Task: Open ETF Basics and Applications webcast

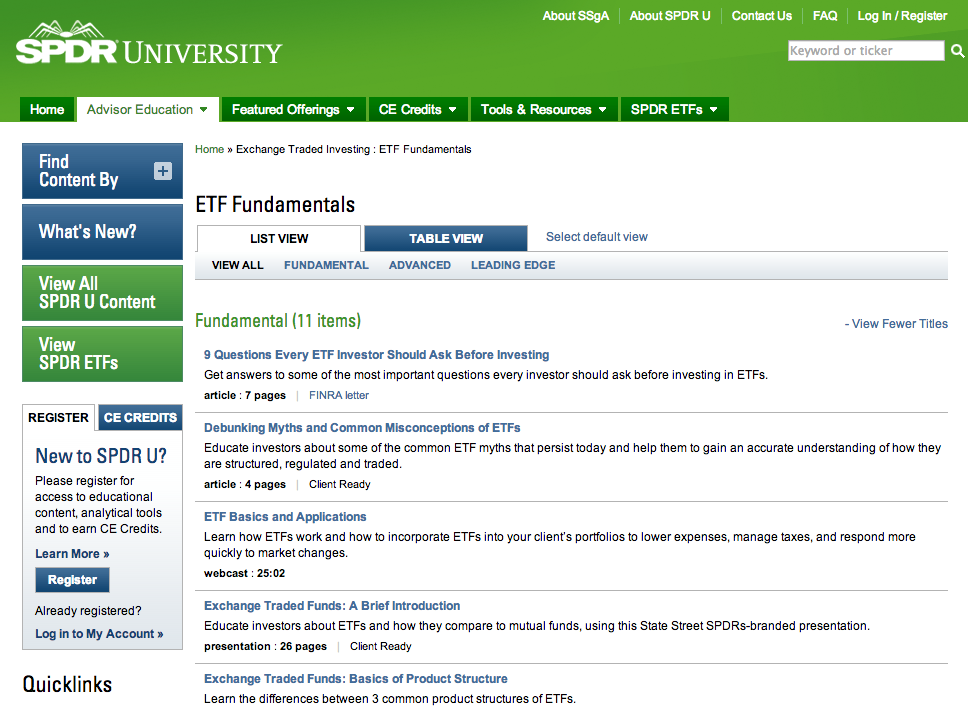Action: click(x=285, y=517)
